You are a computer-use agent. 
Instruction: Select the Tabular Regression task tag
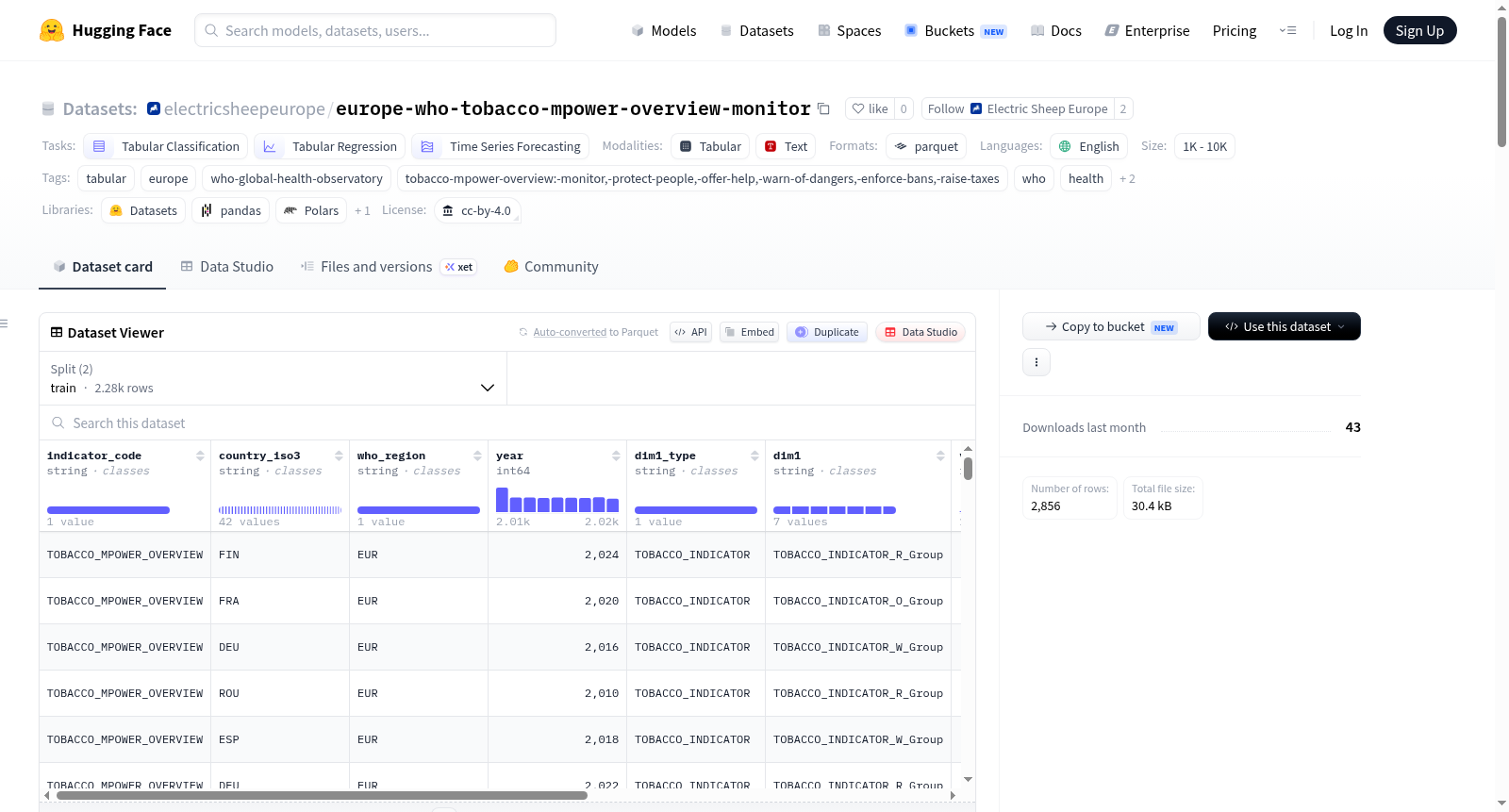330,146
